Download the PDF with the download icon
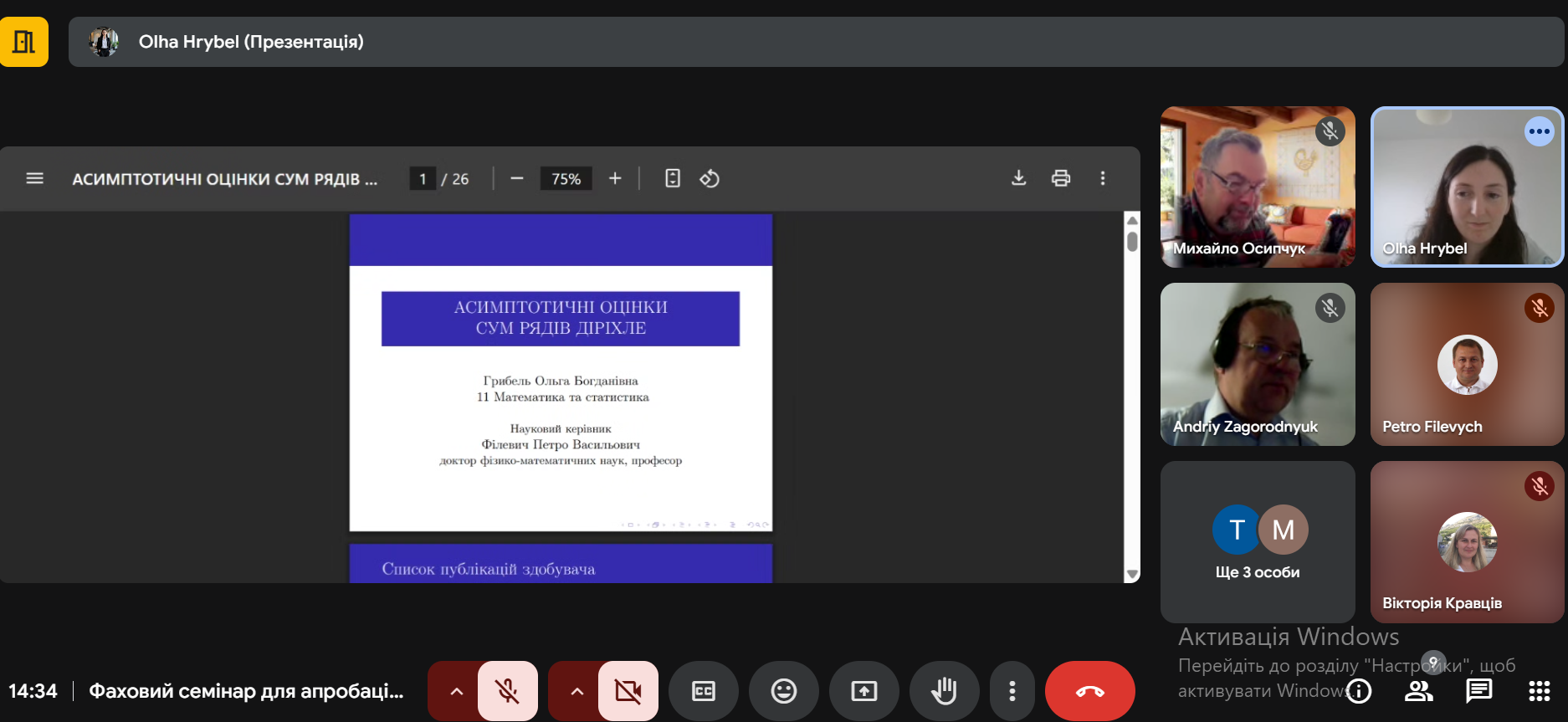This screenshot has width=1568, height=722. tap(1018, 178)
